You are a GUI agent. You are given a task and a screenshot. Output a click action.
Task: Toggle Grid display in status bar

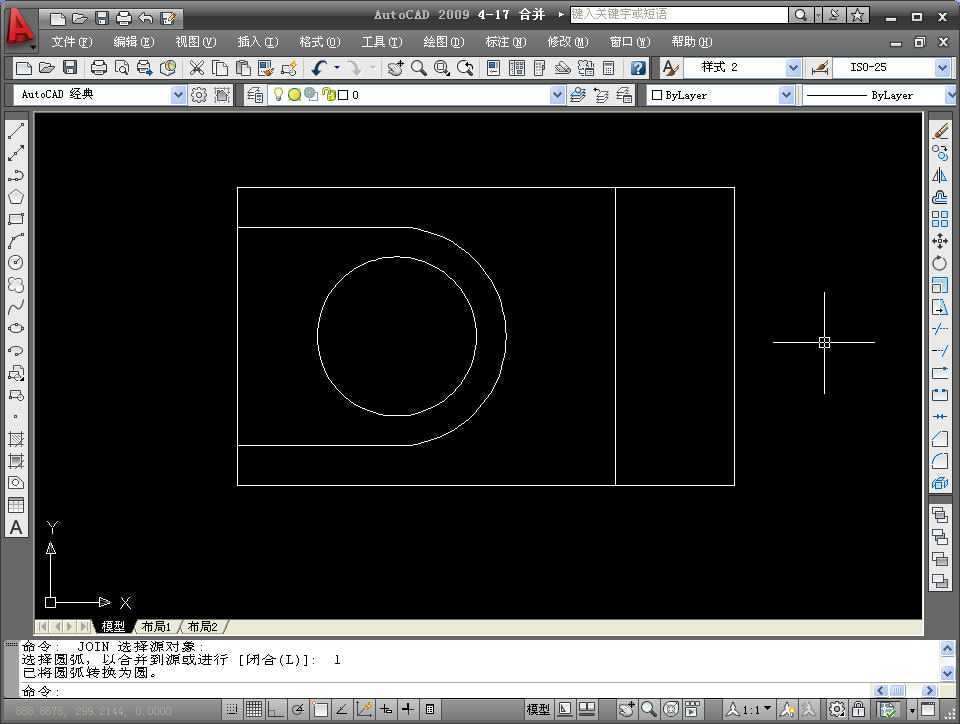coord(253,709)
